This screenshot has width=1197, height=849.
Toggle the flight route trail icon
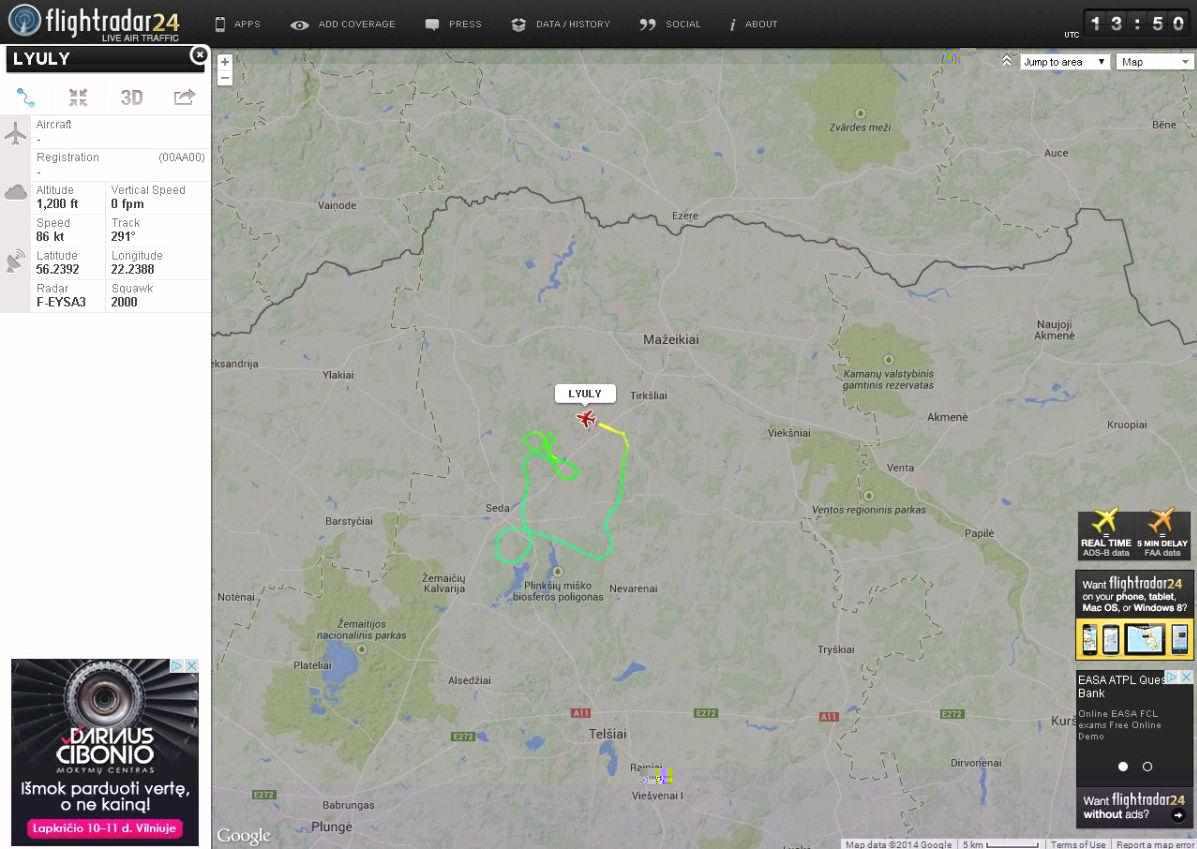tap(26, 97)
